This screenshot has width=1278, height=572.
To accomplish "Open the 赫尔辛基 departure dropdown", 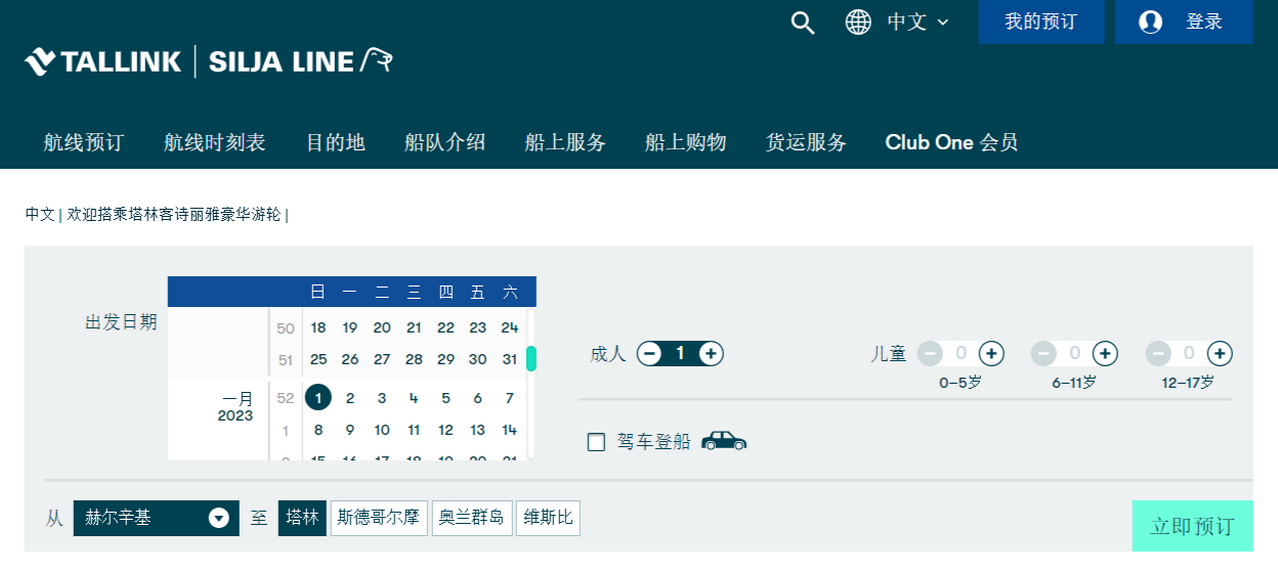I will tap(156, 518).
